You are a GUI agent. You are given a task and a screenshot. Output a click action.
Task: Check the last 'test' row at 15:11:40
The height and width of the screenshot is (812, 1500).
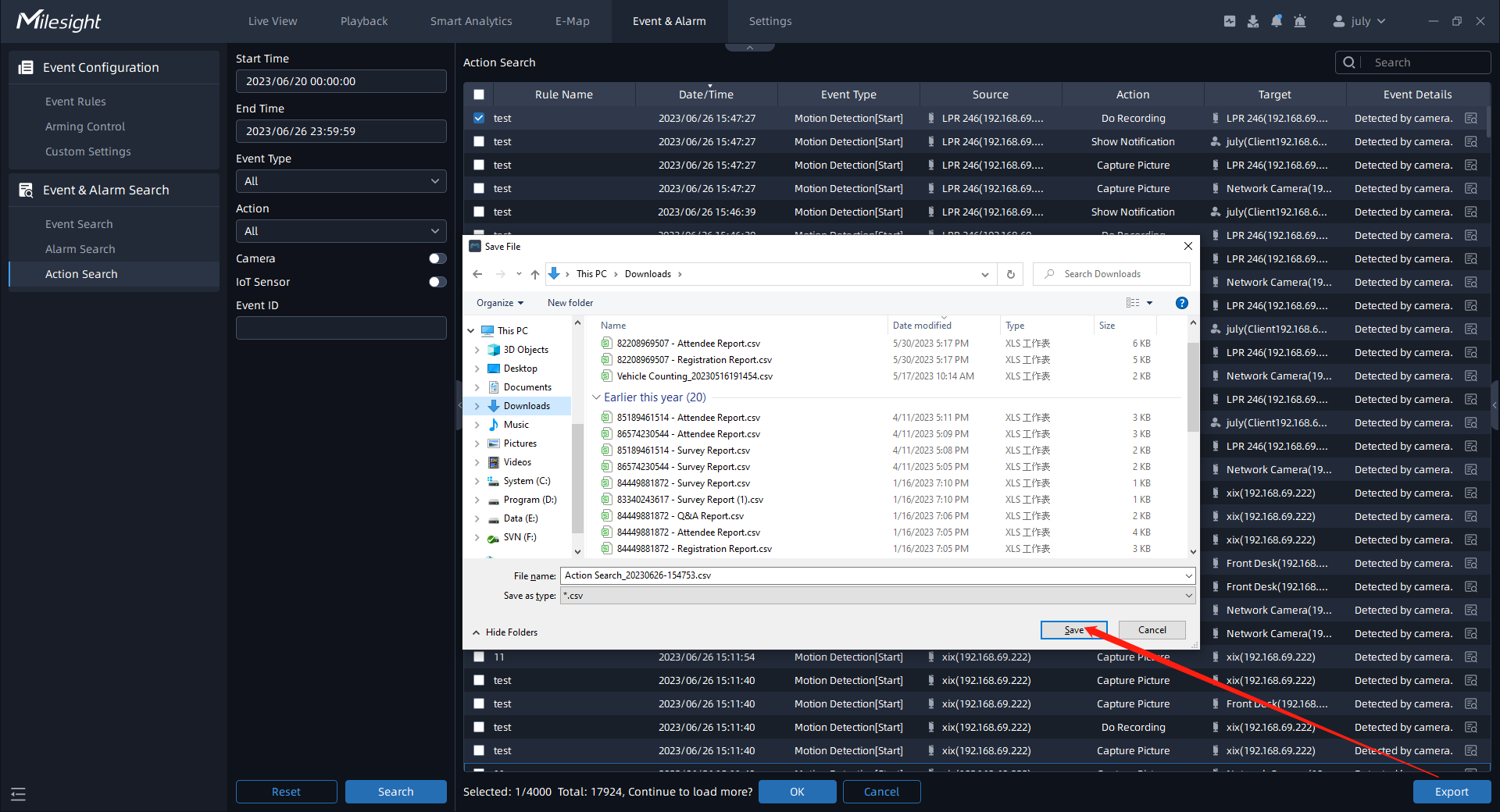pyautogui.click(x=479, y=750)
